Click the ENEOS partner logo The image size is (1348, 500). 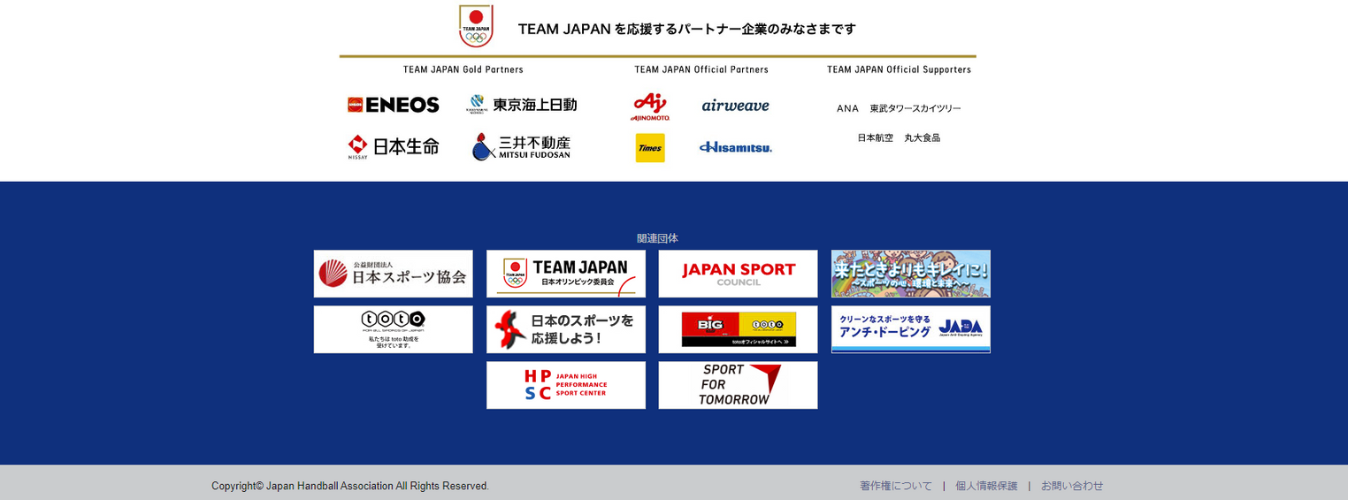pyautogui.click(x=393, y=105)
